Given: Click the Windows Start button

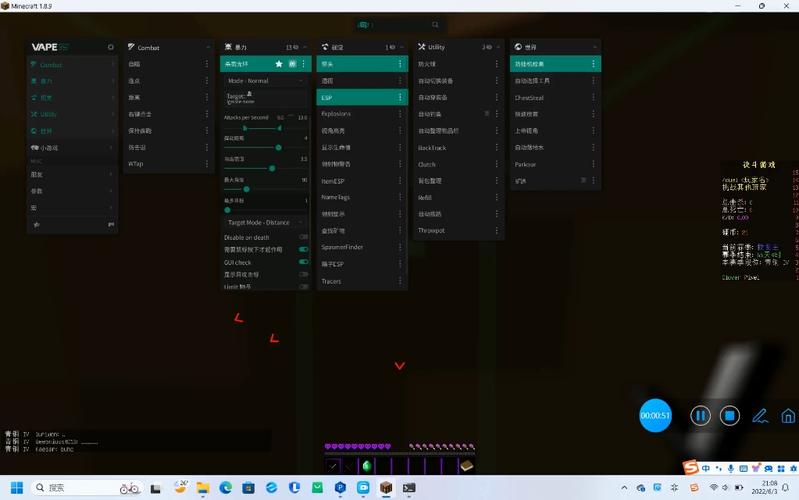Looking at the screenshot, I should pyautogui.click(x=17, y=487).
